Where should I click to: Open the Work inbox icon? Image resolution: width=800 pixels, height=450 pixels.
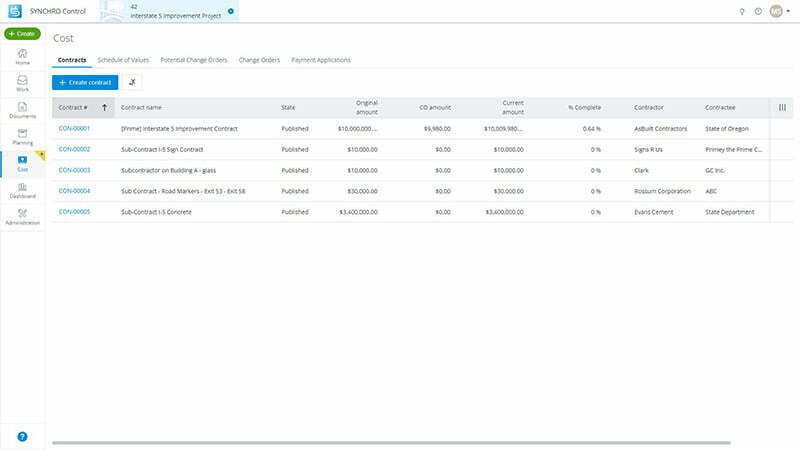tap(22, 82)
